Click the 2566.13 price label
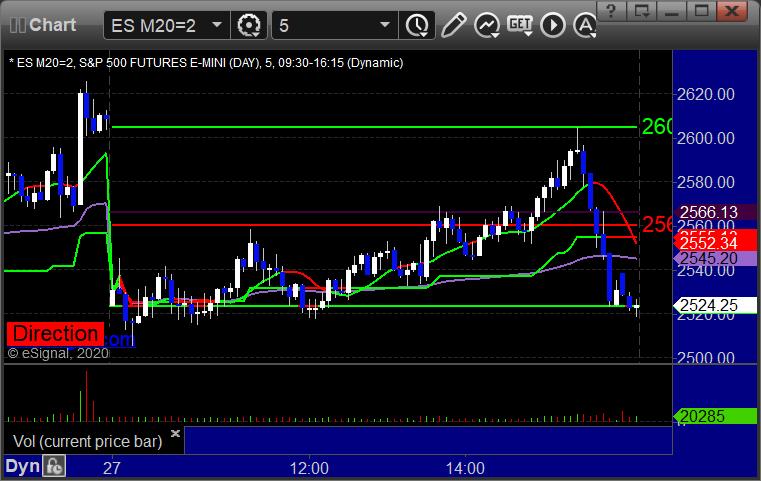Screen dimensions: 761x481 click(714, 212)
